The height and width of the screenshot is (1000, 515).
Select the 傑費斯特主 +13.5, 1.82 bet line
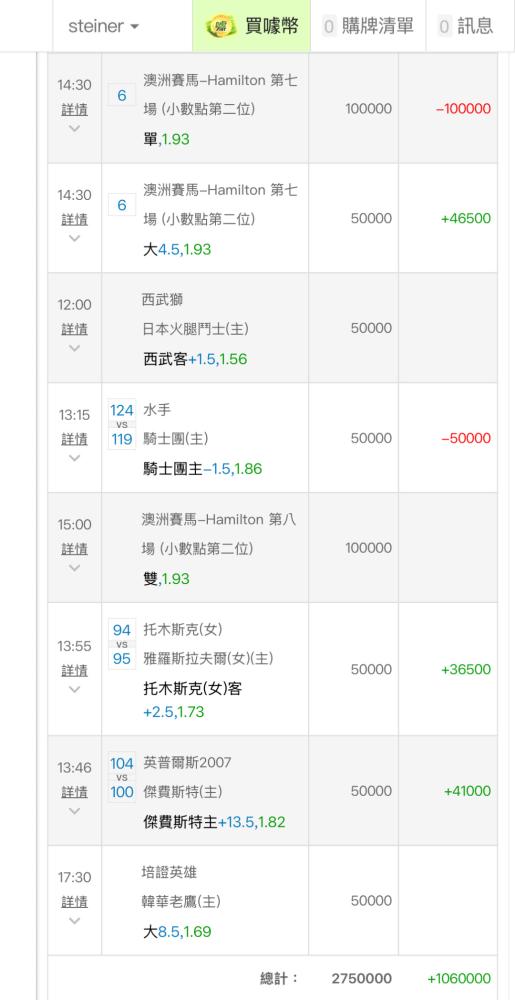pyautogui.click(x=215, y=822)
